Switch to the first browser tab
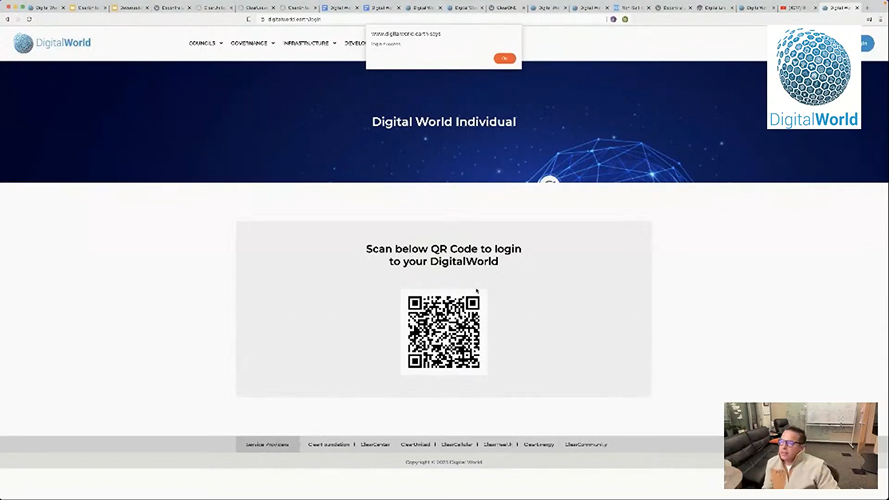The width and height of the screenshot is (889, 500). pos(45,7)
